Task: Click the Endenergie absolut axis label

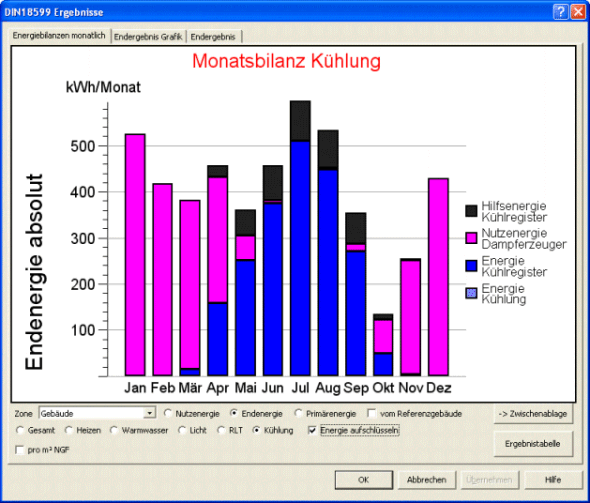Action: click(34, 272)
